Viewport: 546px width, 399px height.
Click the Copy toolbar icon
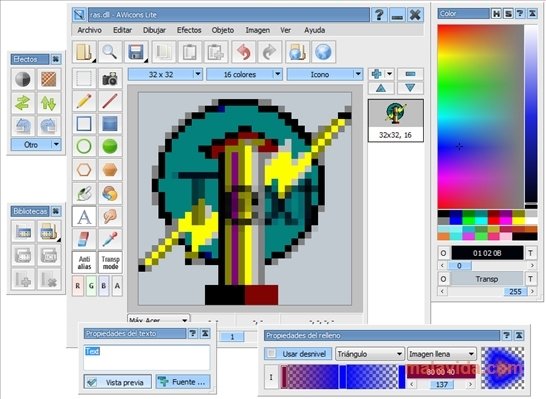tap(164, 52)
